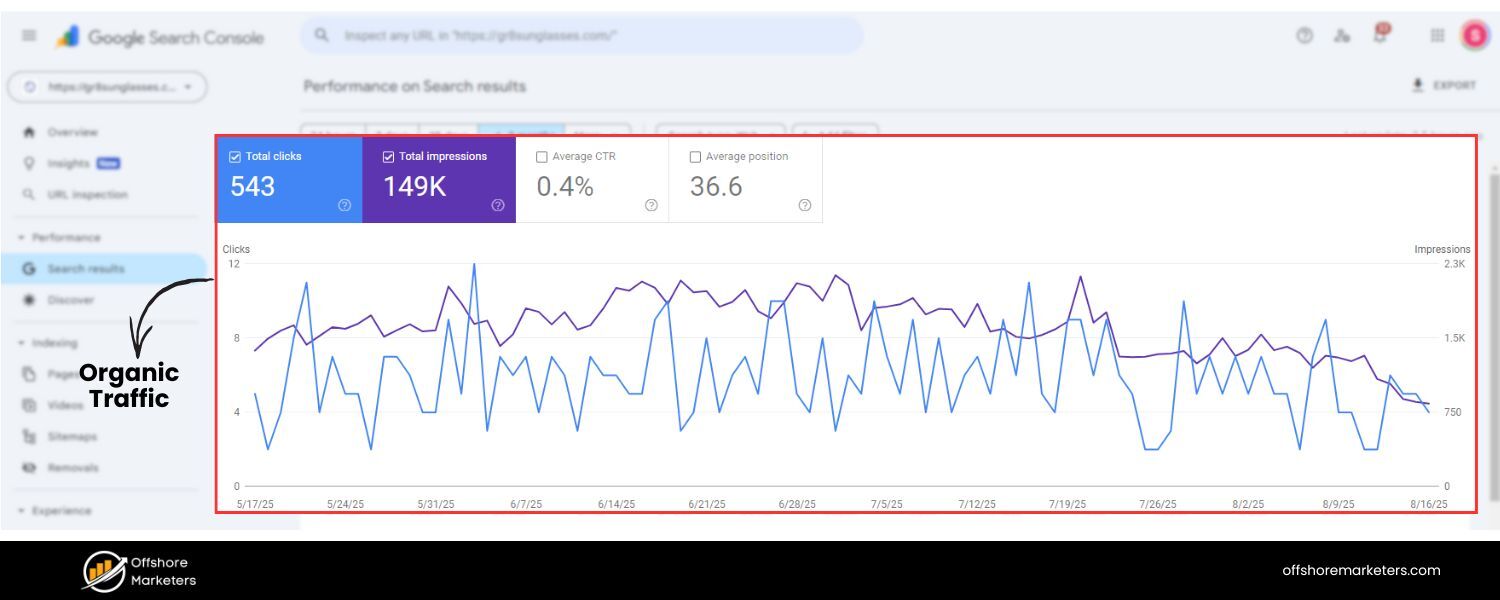Uncheck the Total impressions metric
Viewport: 1500px width, 600px height.
pyautogui.click(x=388, y=156)
